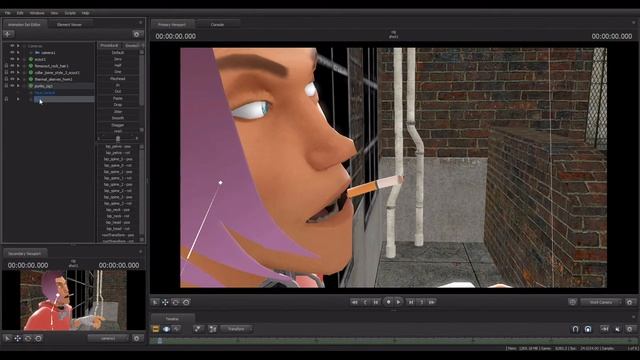
Task: Select the secondary viewport selection arrow tool
Action: point(7,338)
